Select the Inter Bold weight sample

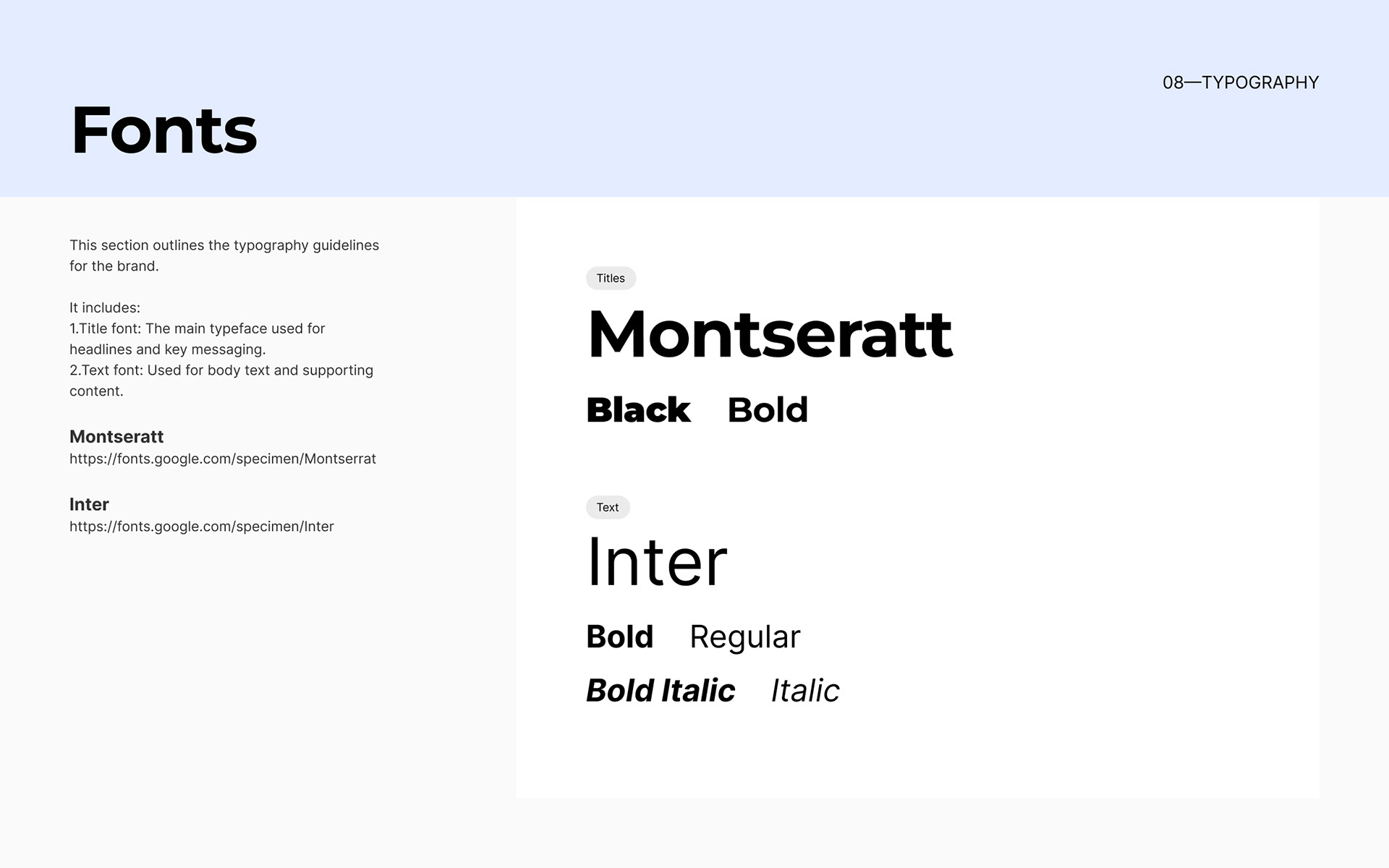(619, 637)
